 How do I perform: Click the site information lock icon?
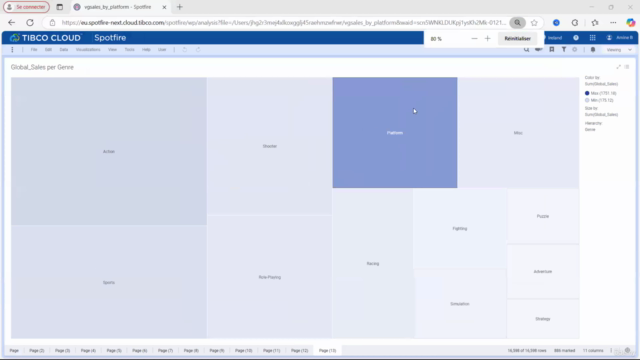point(52,22)
